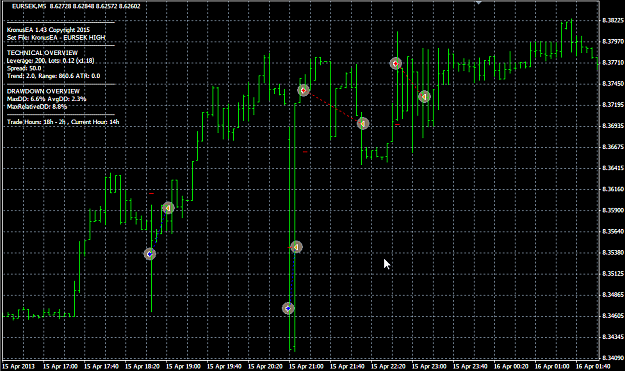This screenshot has width=625, height=371.
Task: Click the 8.35900 price axis label
Action: point(613,210)
